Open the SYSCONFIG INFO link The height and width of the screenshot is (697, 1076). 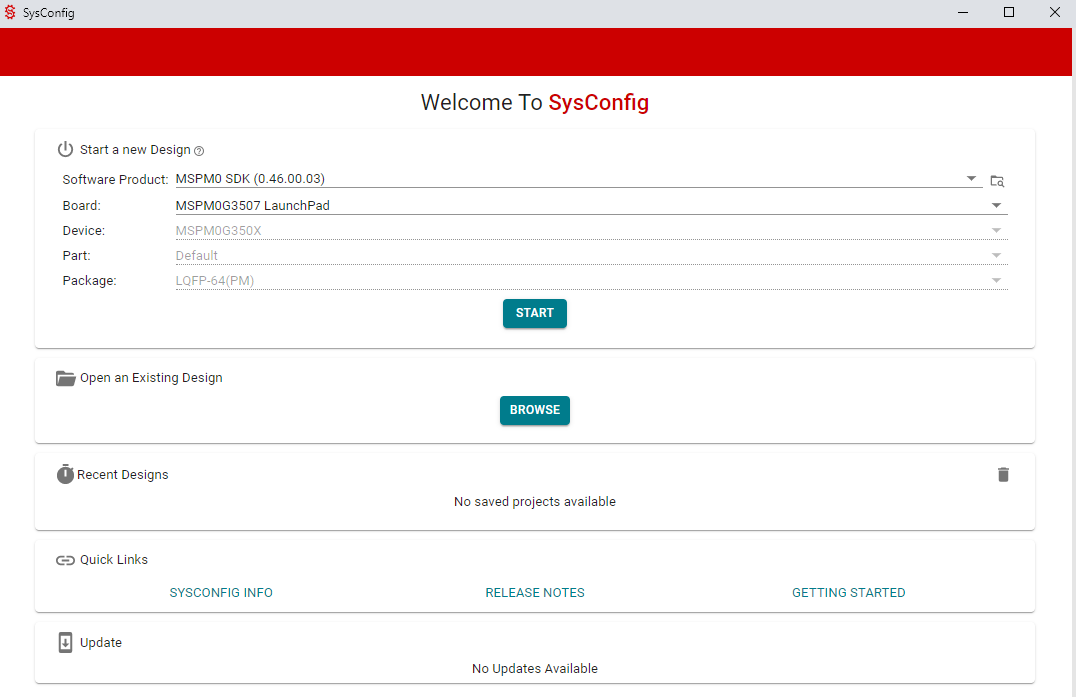coord(221,593)
